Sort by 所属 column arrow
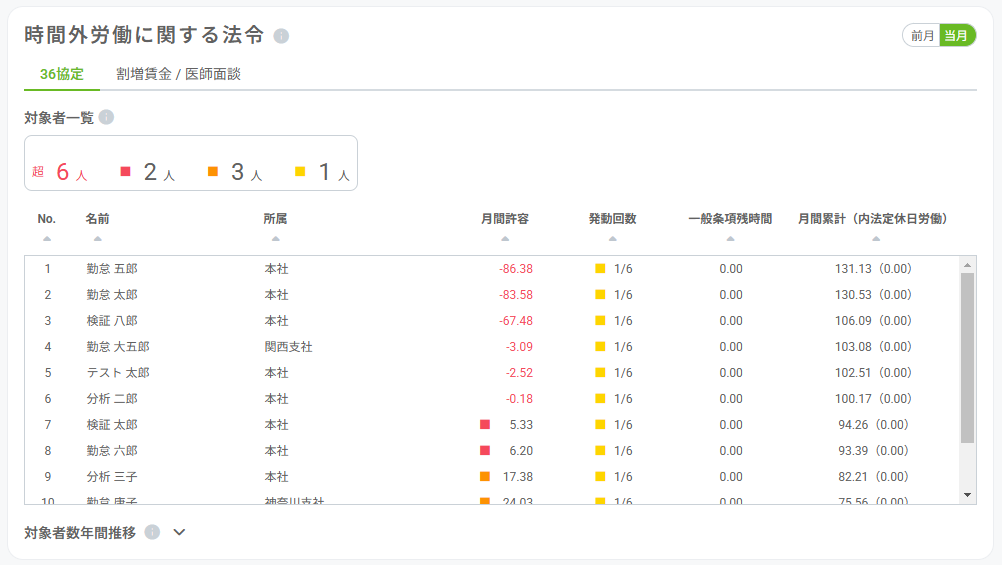This screenshot has height=565, width=1002. pyautogui.click(x=275, y=239)
